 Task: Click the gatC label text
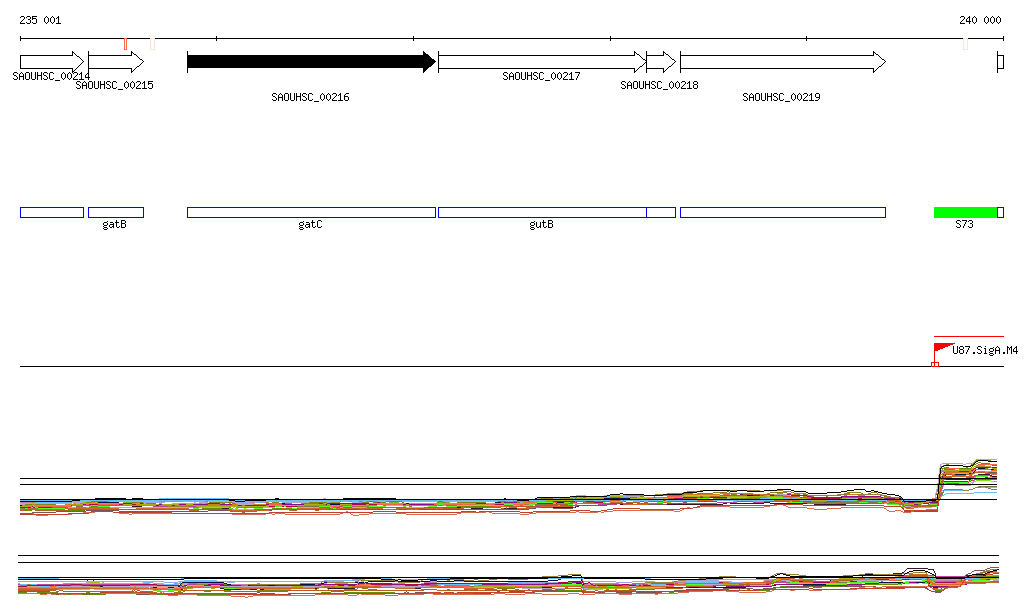point(310,225)
